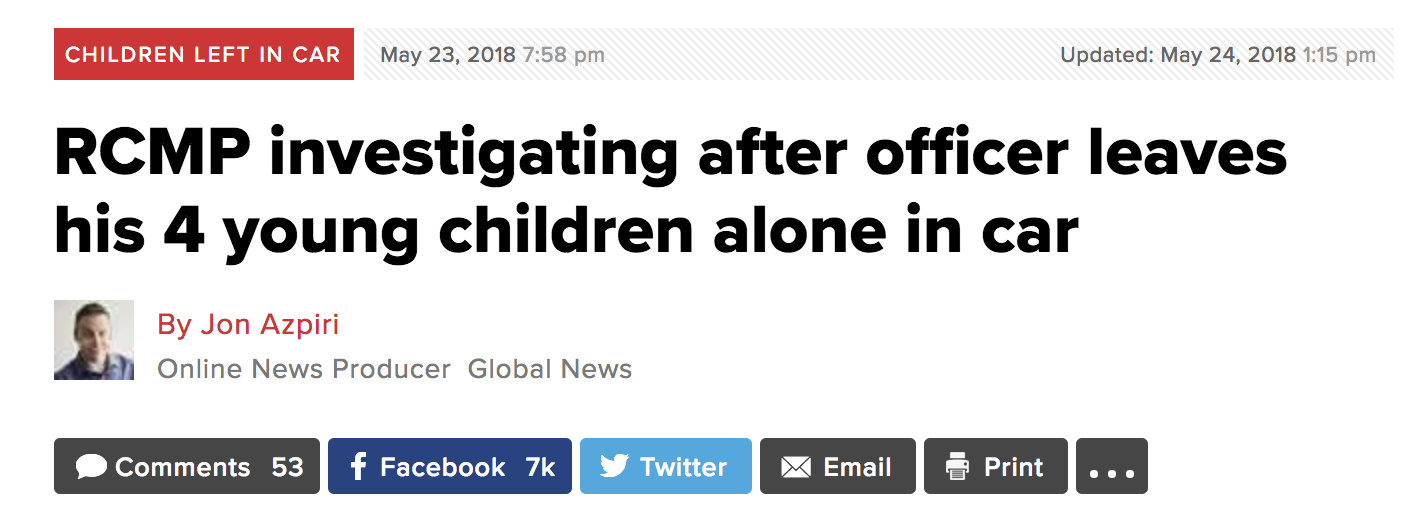Click the 'Comments' button label
The width and height of the screenshot is (1404, 510).
[182, 467]
